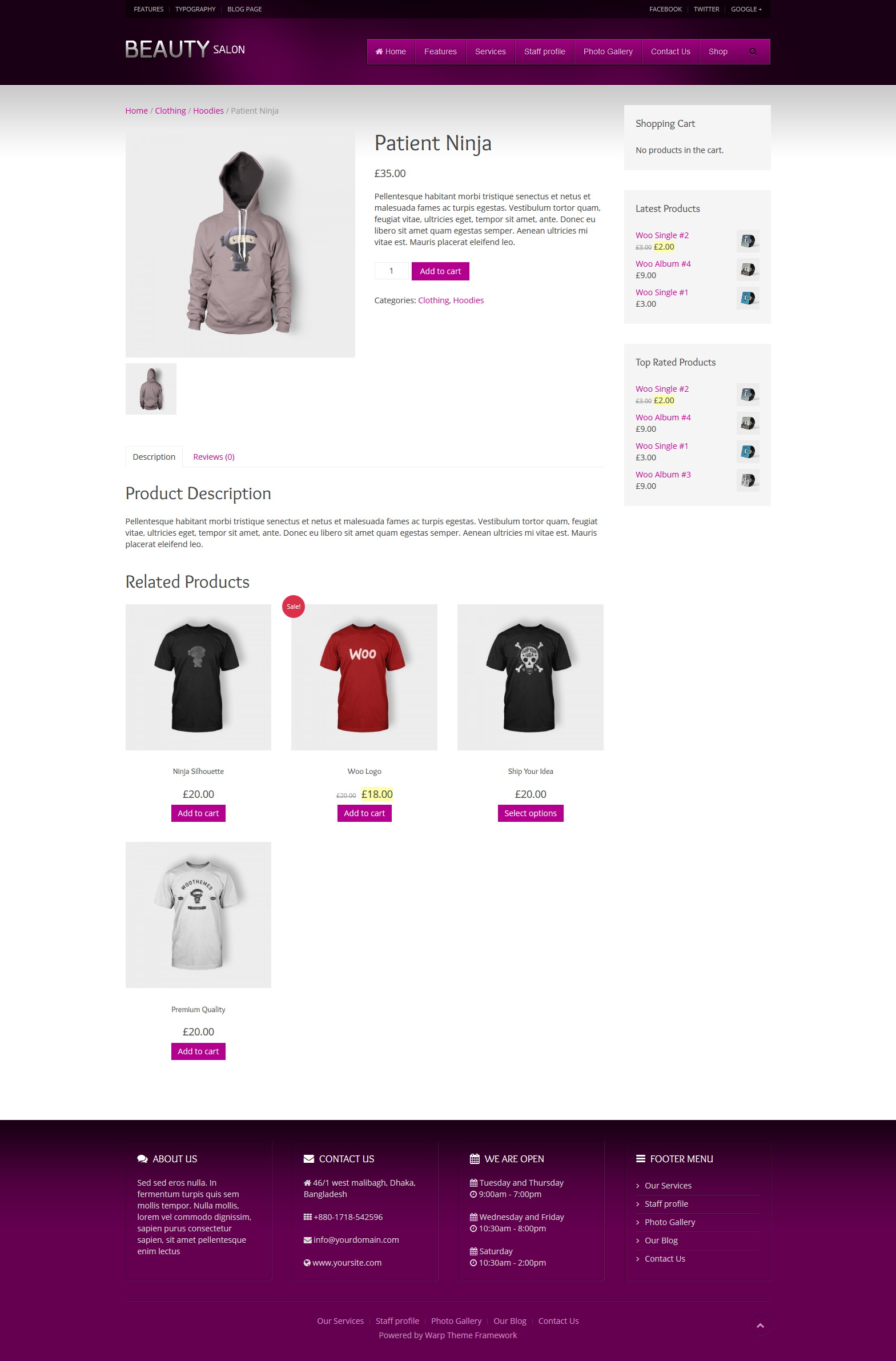896x1361 pixels.
Task: Focus the quantity input field
Action: click(x=391, y=271)
